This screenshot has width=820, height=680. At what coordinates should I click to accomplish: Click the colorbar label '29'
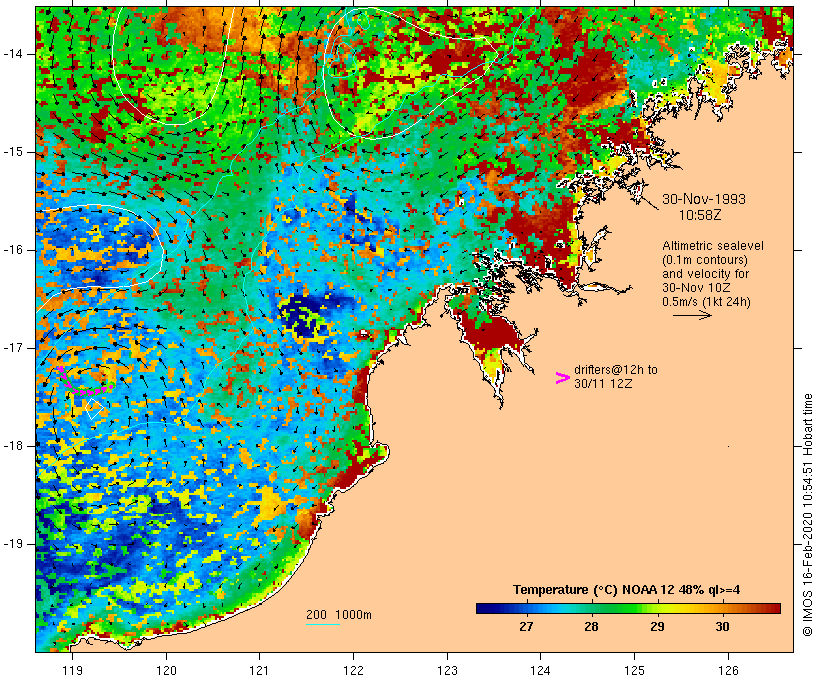(657, 626)
